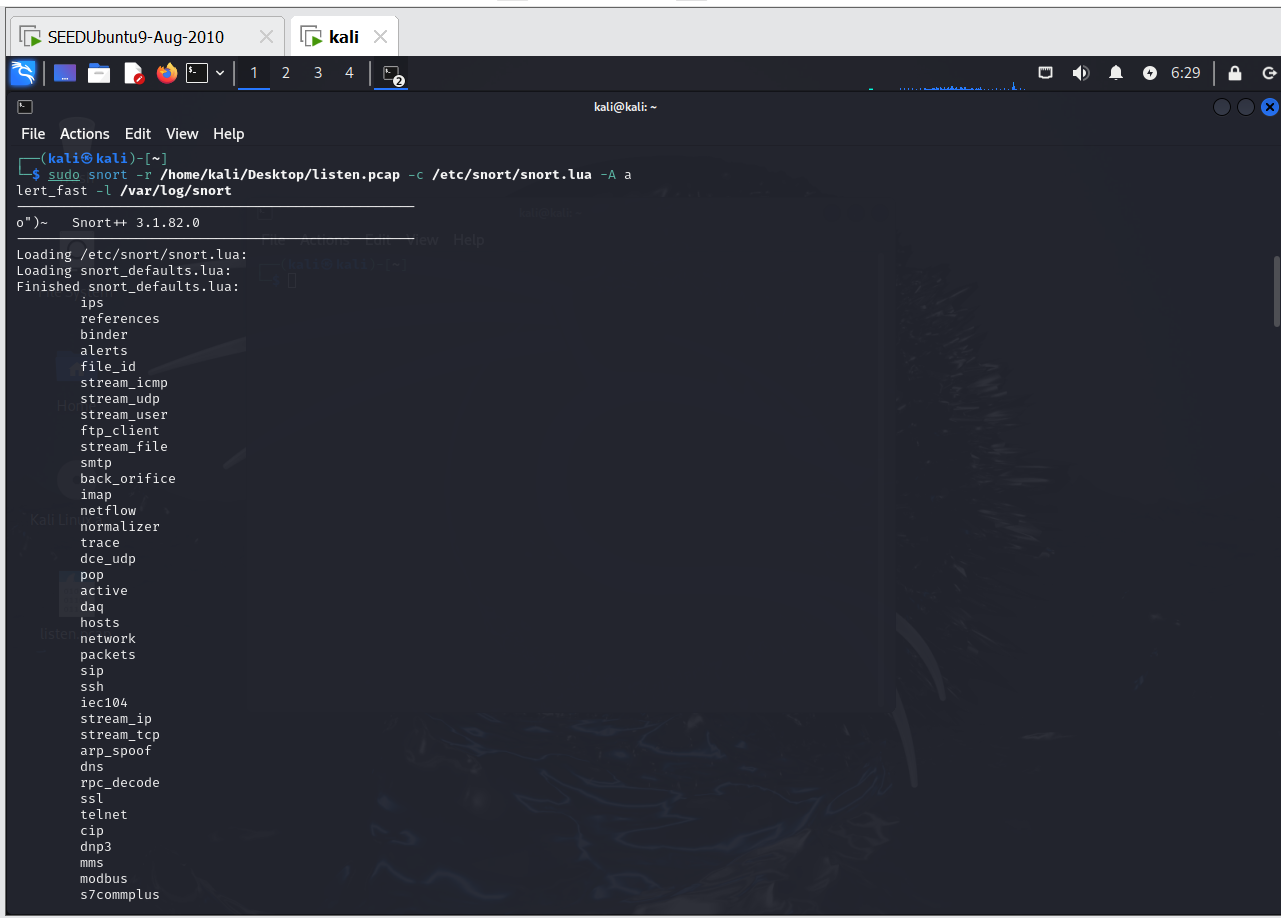Open the power manager tray icon

pos(1150,73)
